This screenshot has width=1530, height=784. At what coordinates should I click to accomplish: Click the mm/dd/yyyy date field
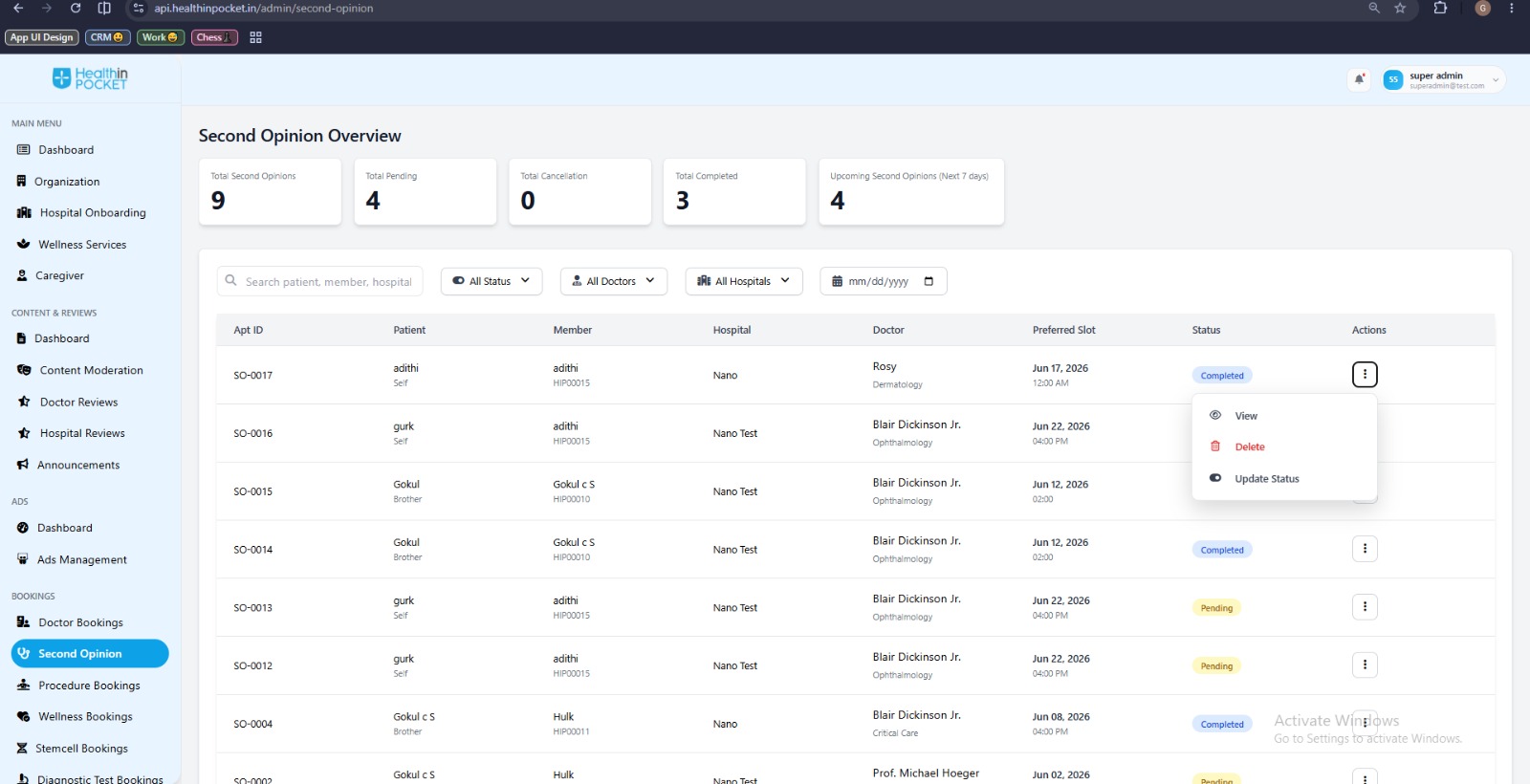click(x=883, y=281)
